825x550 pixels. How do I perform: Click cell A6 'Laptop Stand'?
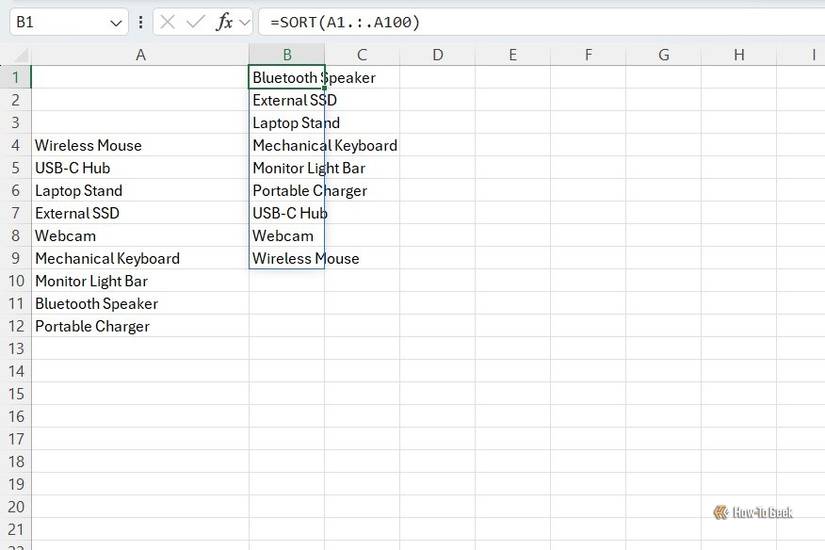point(140,191)
